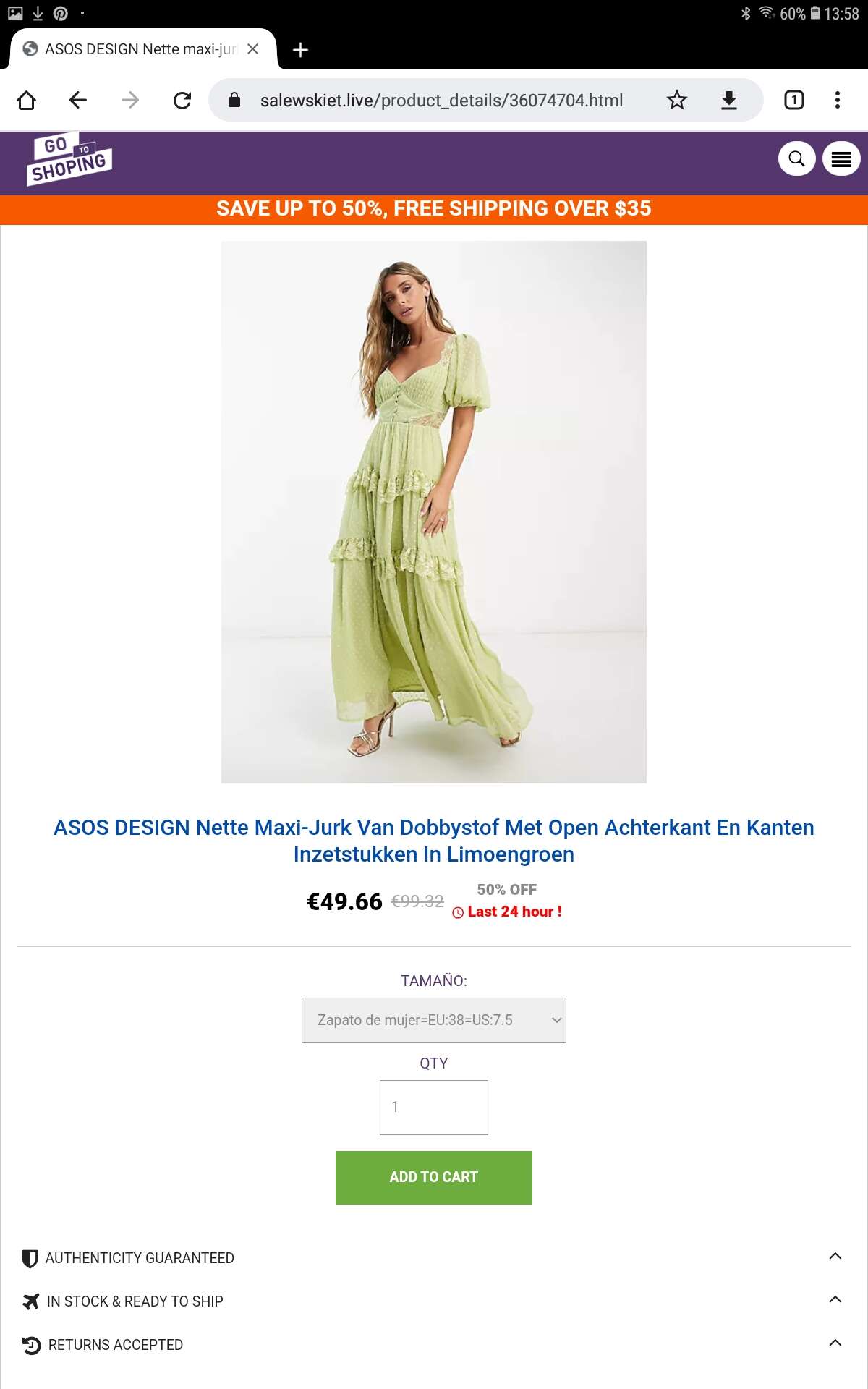Click the green dress product image
Screen dimensions: 868x1389
click(434, 511)
